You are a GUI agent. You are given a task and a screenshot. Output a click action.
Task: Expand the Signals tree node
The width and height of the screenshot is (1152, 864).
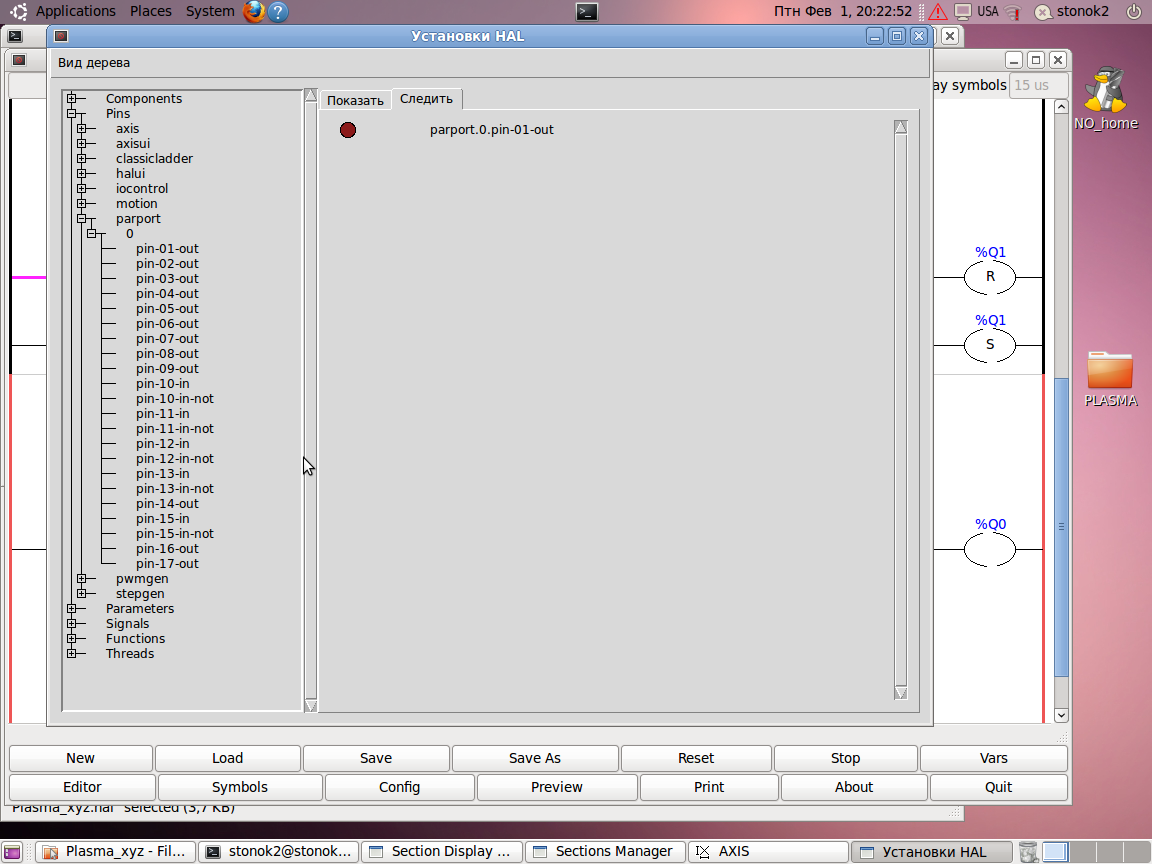(72, 624)
